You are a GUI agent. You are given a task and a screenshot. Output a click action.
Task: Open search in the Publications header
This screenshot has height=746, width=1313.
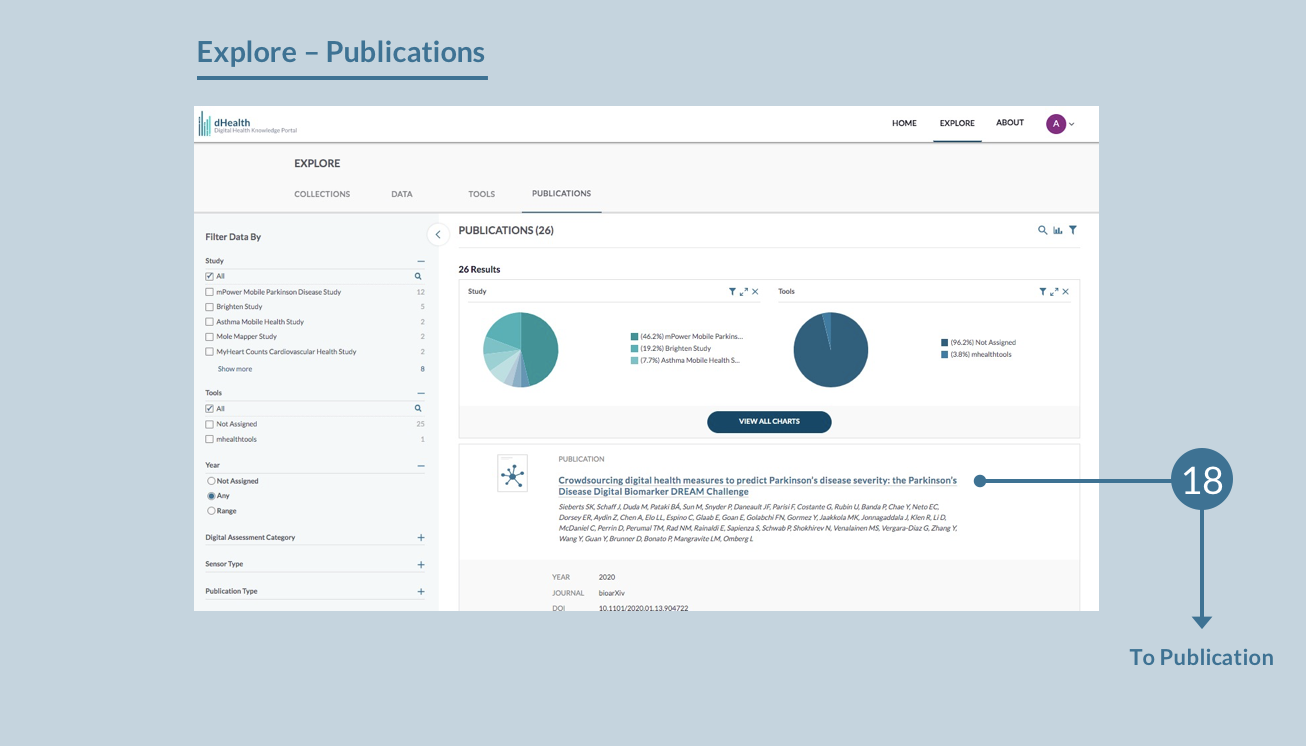(x=1043, y=230)
